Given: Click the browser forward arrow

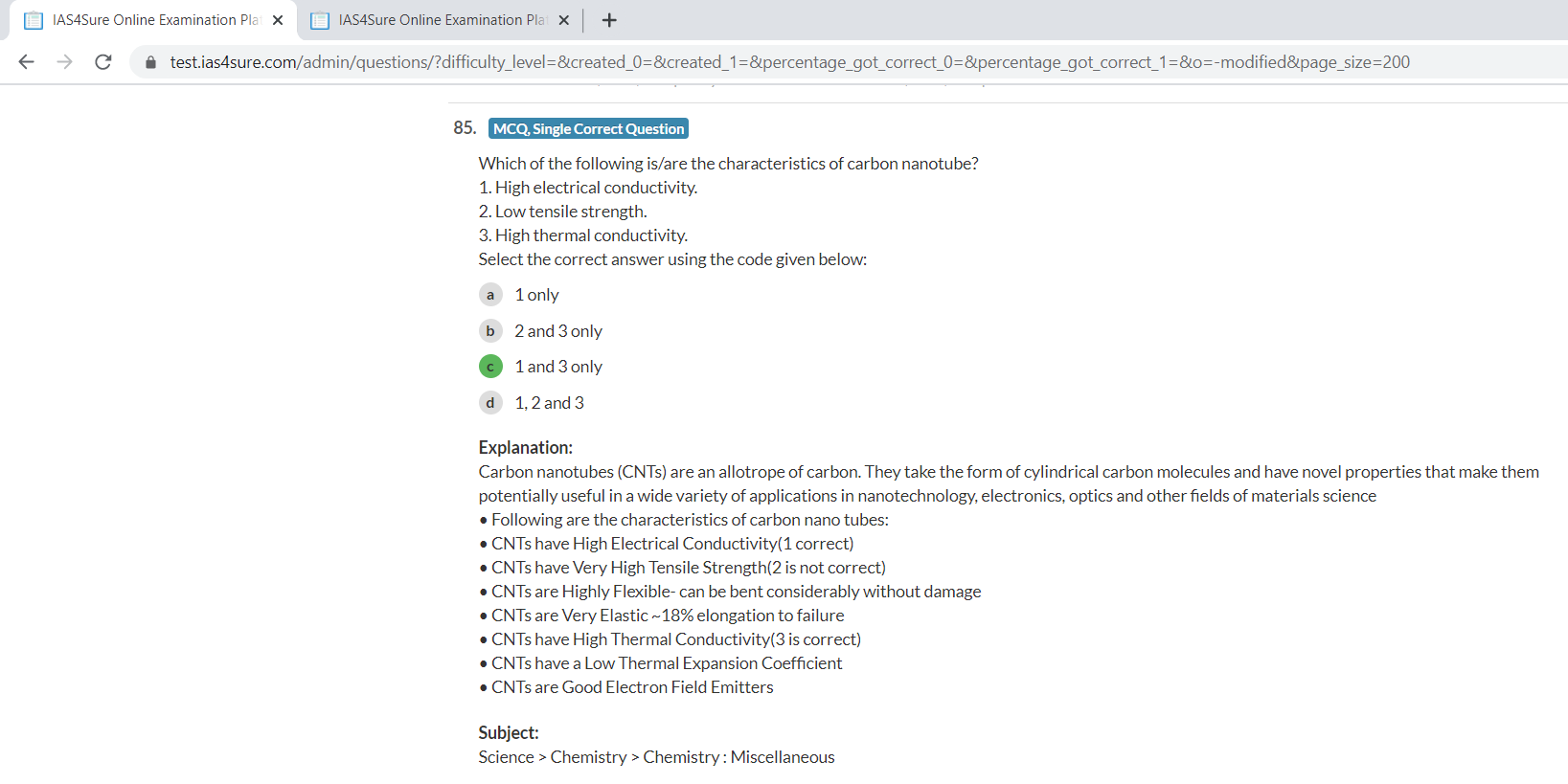Looking at the screenshot, I should pyautogui.click(x=64, y=62).
